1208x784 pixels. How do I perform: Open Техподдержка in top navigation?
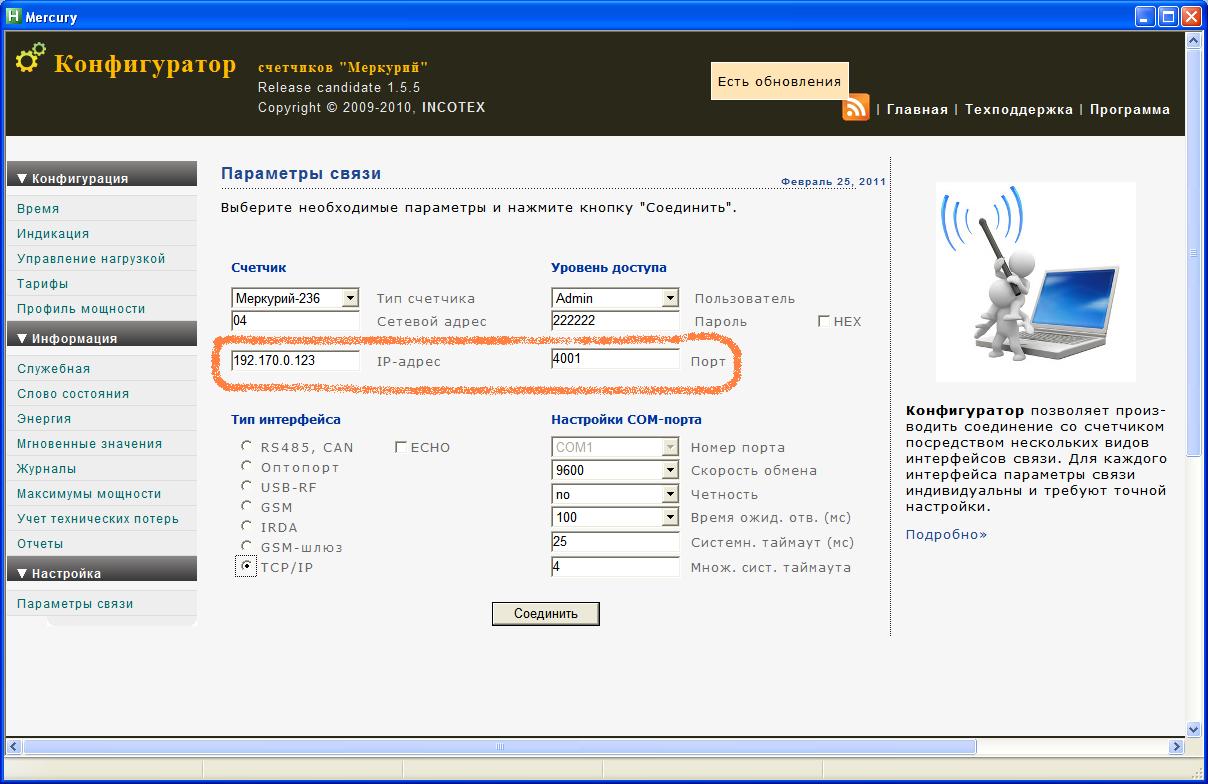pos(1019,110)
